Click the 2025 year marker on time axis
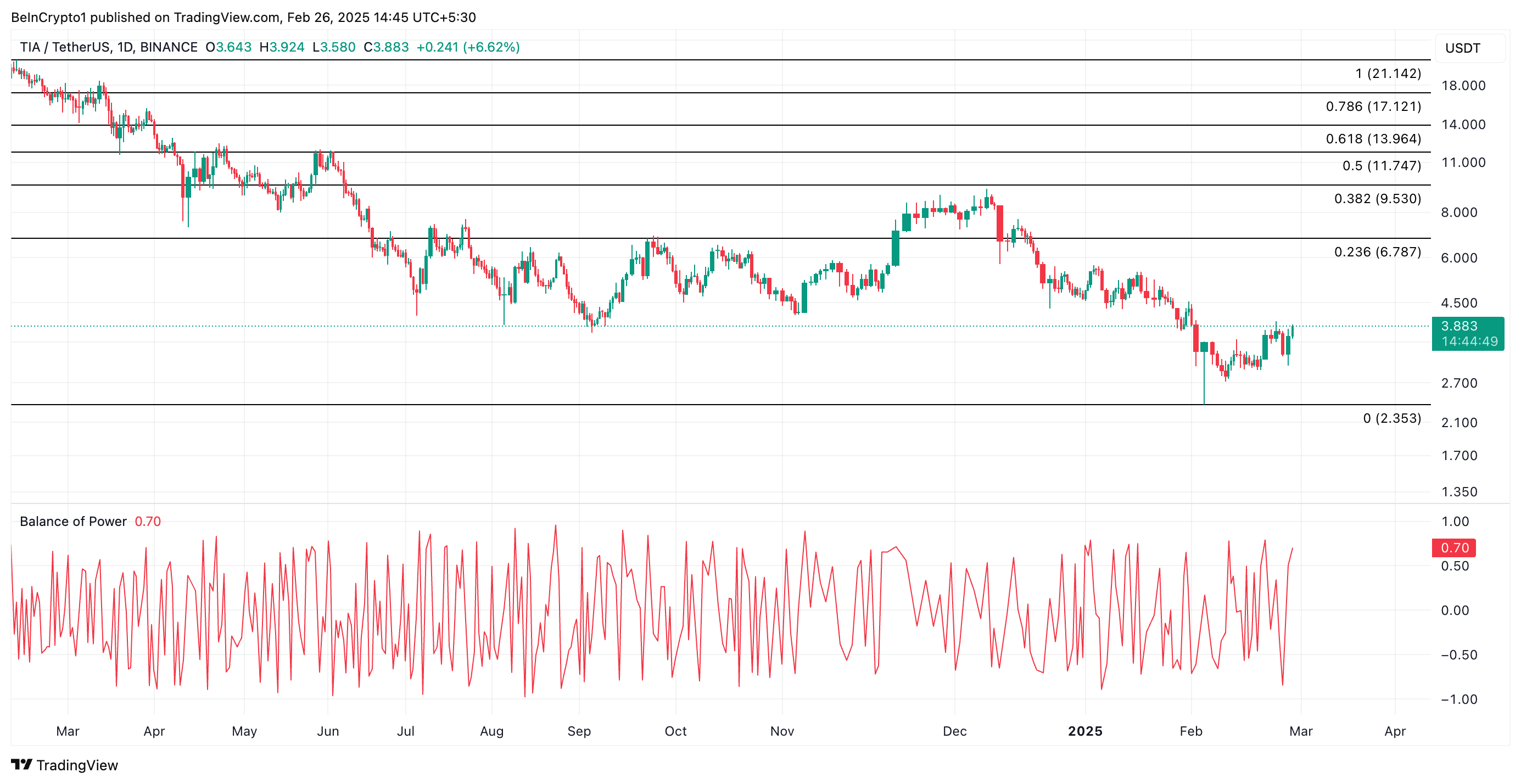The width and height of the screenshot is (1521, 784). pyautogui.click(x=1084, y=731)
